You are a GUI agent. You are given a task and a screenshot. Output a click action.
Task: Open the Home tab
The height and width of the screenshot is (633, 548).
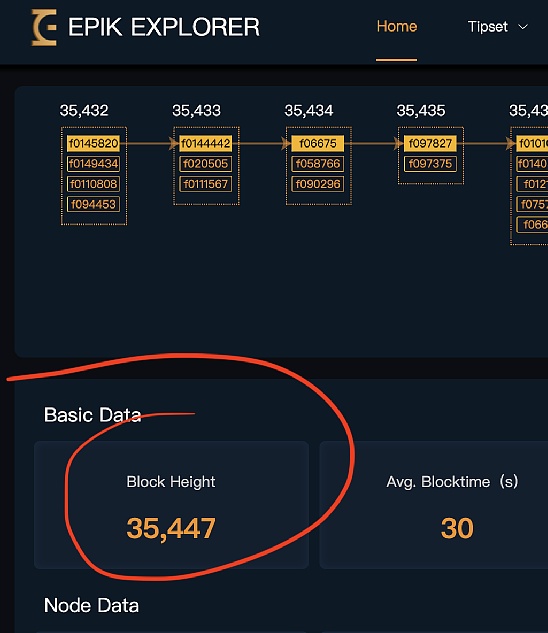tap(397, 27)
